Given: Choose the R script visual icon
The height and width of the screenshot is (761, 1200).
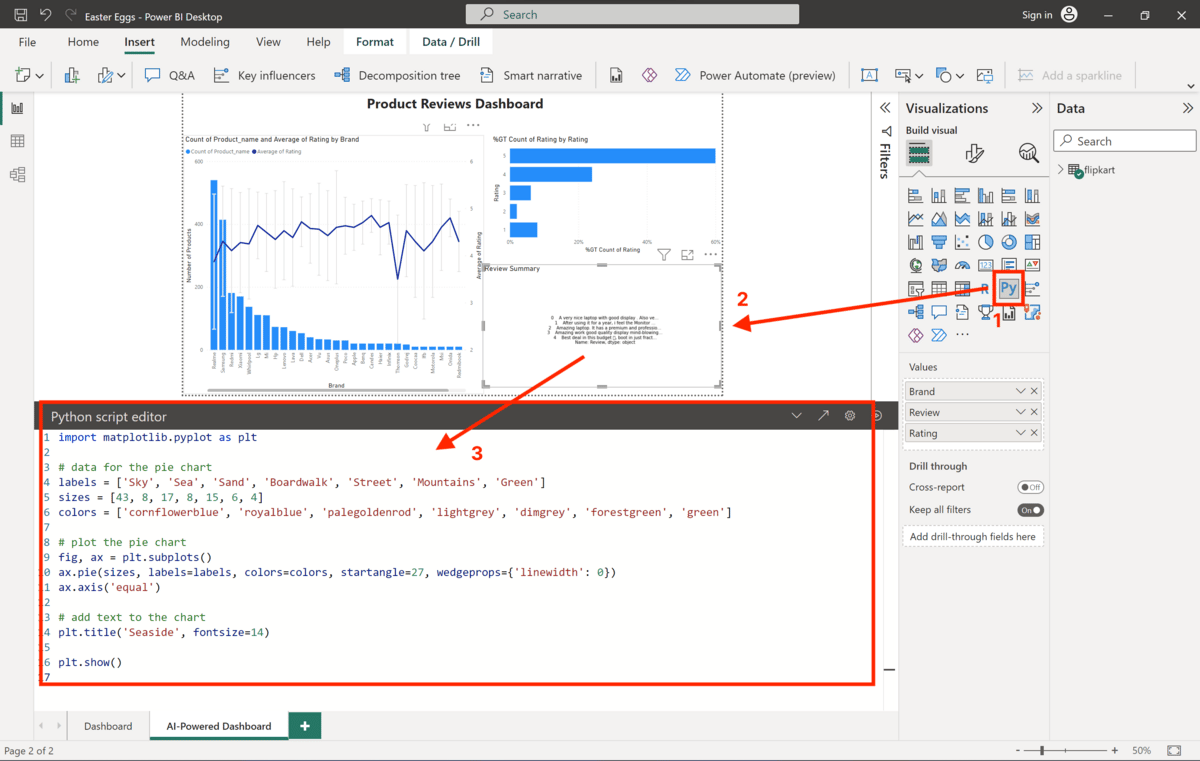Looking at the screenshot, I should click(x=985, y=289).
